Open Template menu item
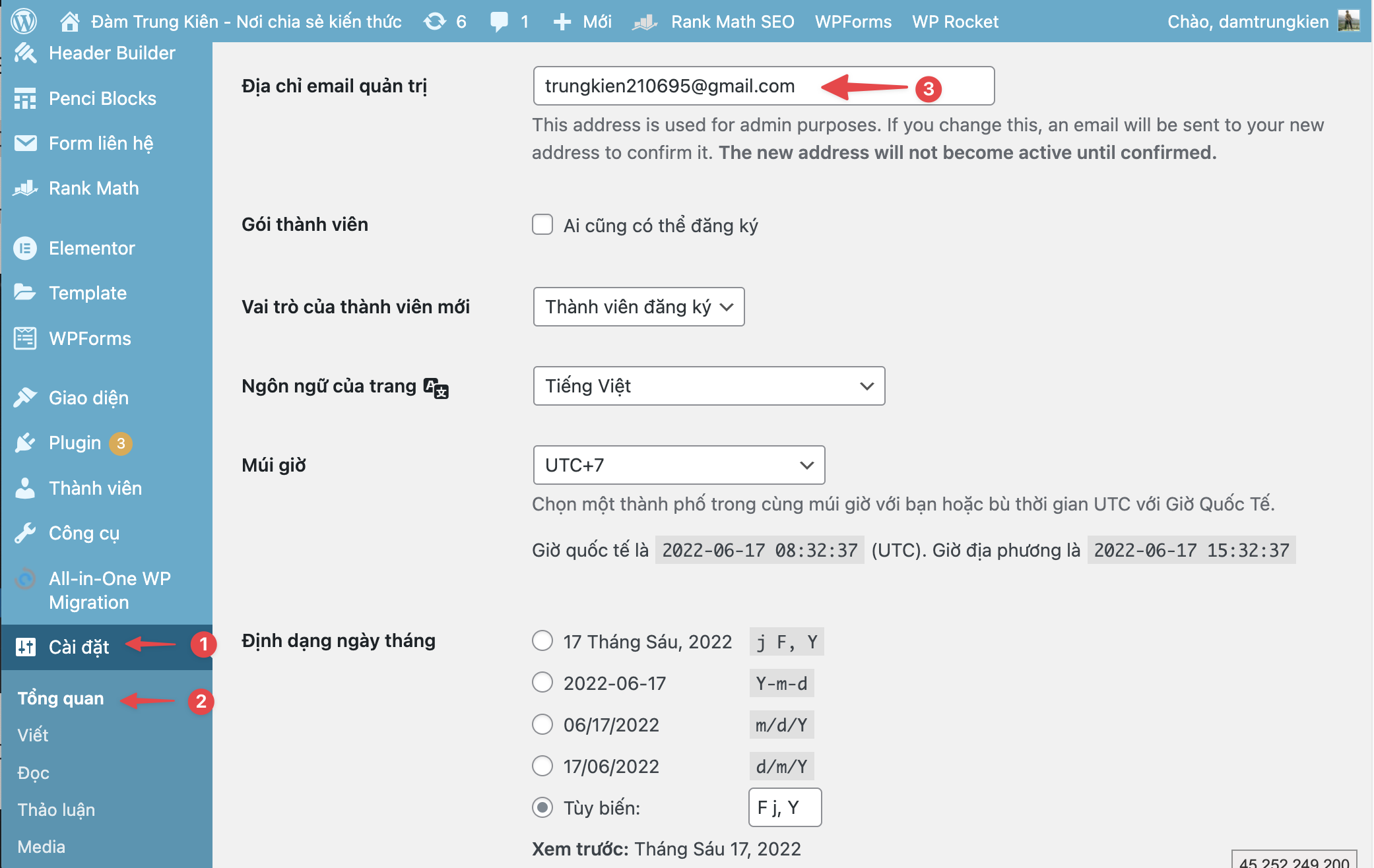1374x868 pixels. click(88, 293)
